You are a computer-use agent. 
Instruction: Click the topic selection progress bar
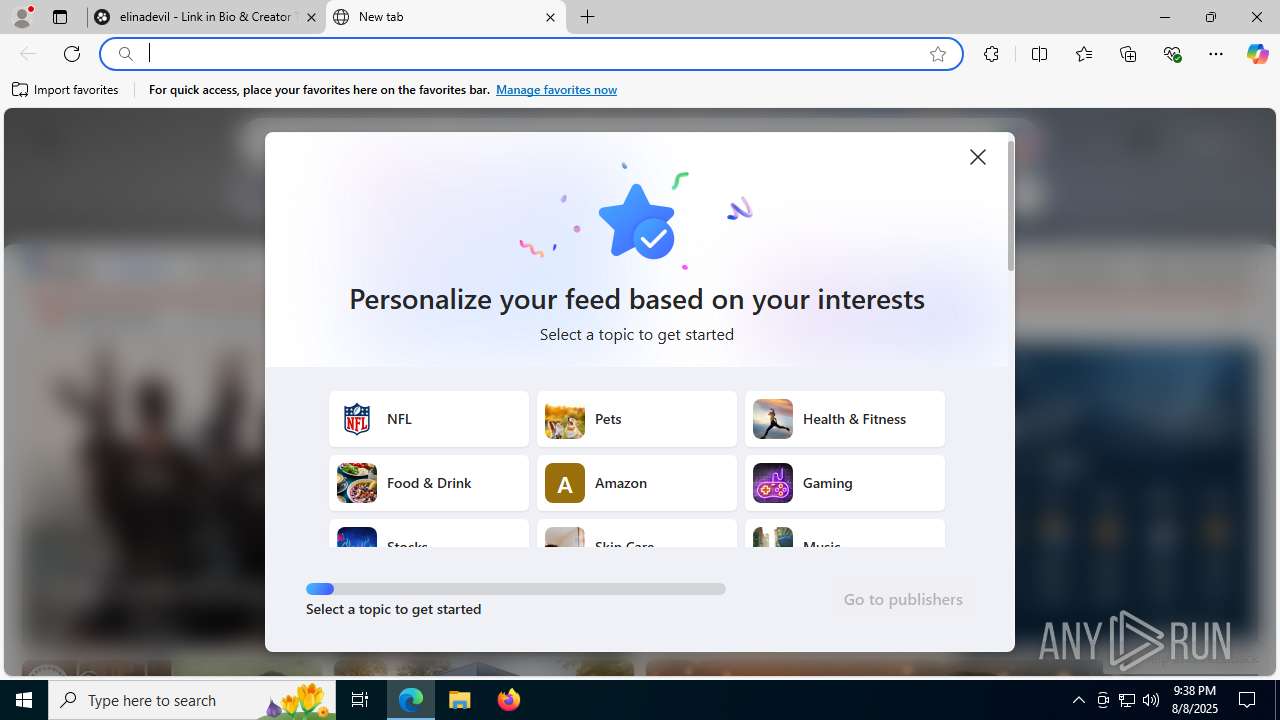click(516, 589)
